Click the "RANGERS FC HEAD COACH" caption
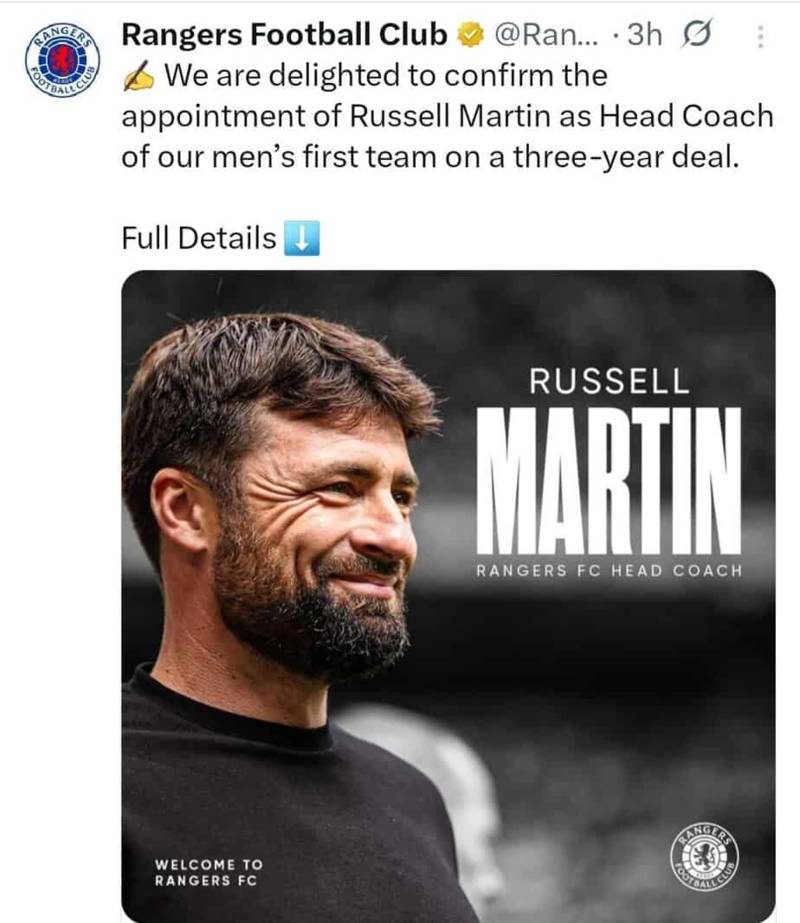The height and width of the screenshot is (923, 800). 609,570
